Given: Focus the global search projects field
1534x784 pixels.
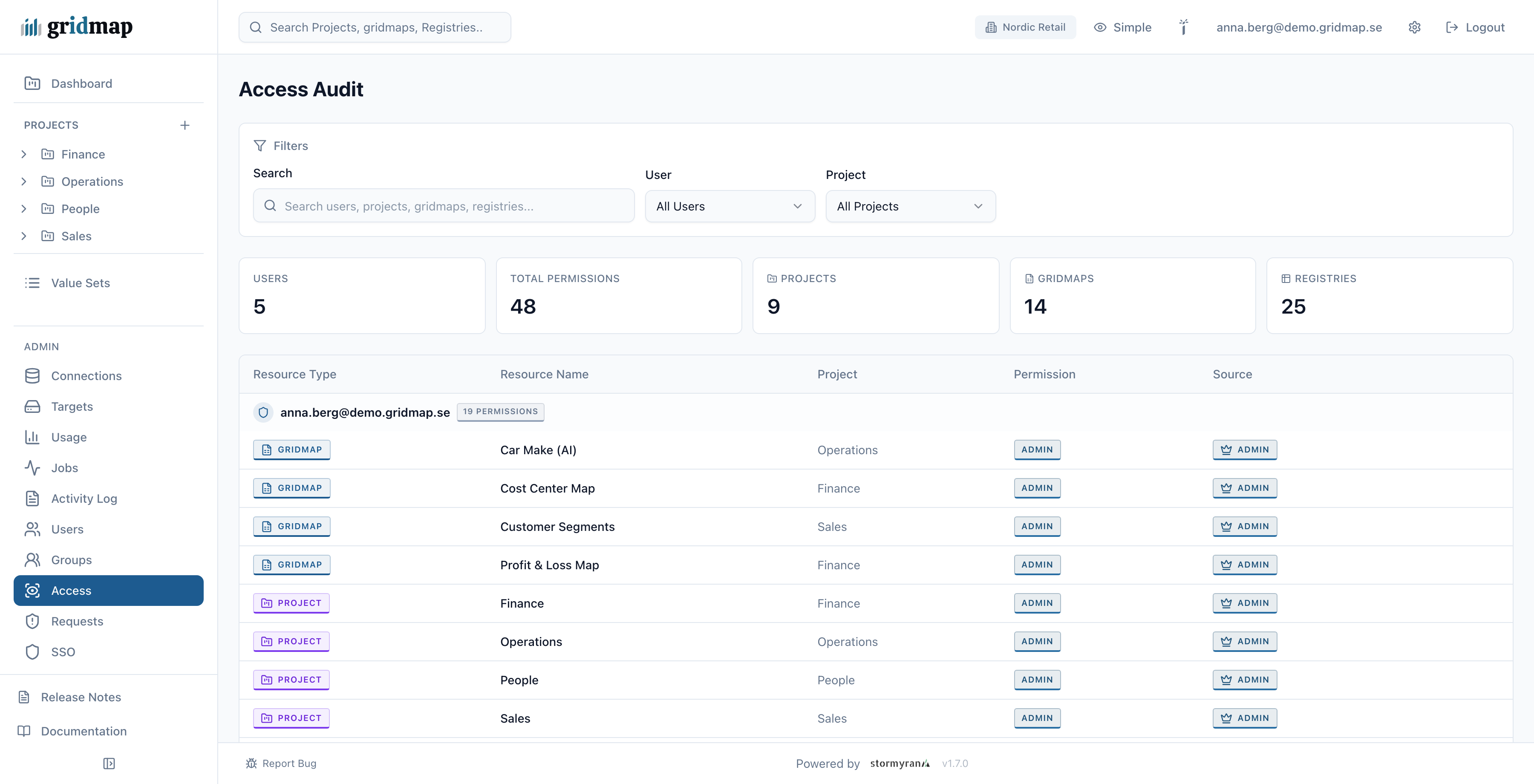Looking at the screenshot, I should click(375, 27).
